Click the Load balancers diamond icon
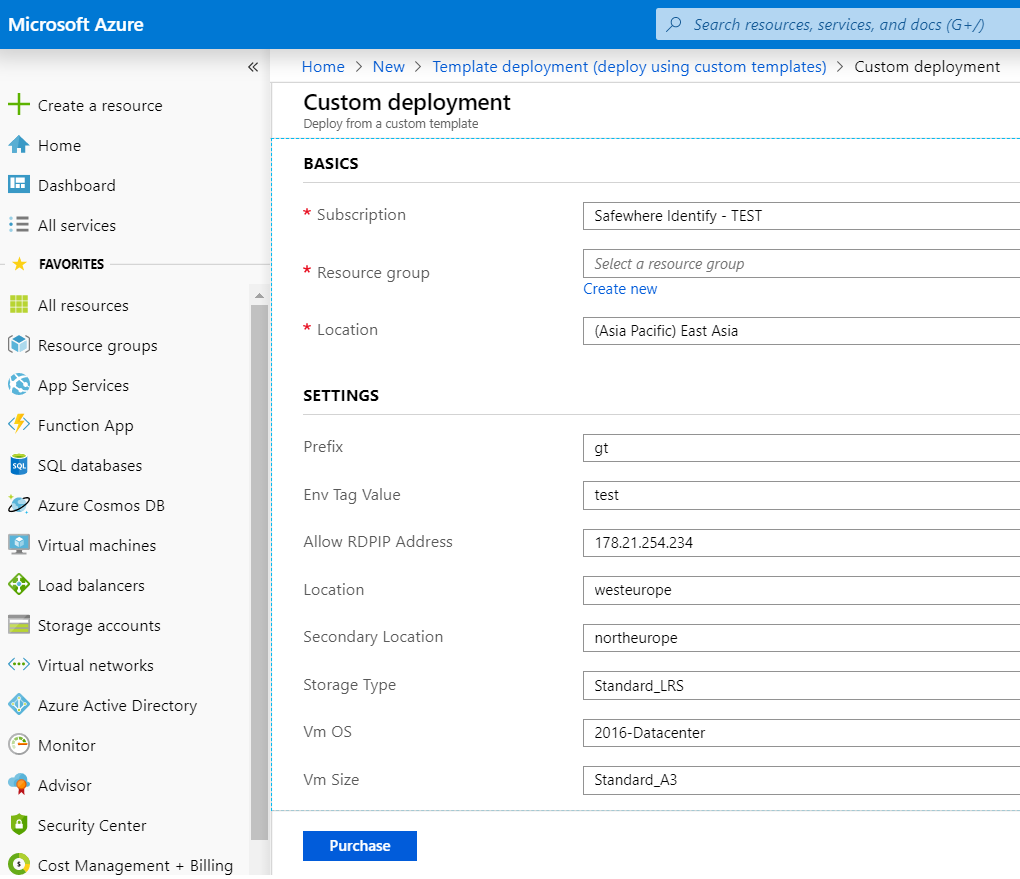Image resolution: width=1020 pixels, height=879 pixels. (19, 584)
